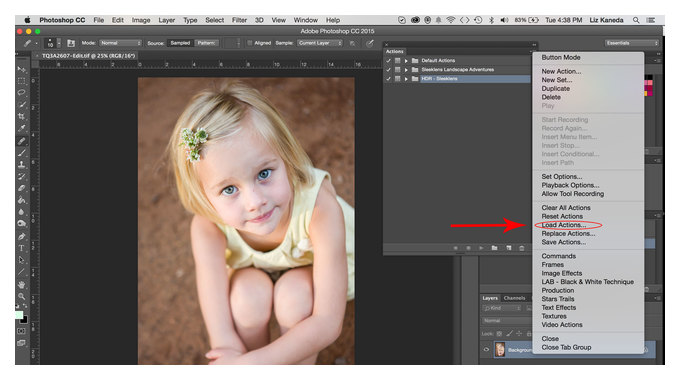Select the Lasso tool
680x380 pixels.
21,92
